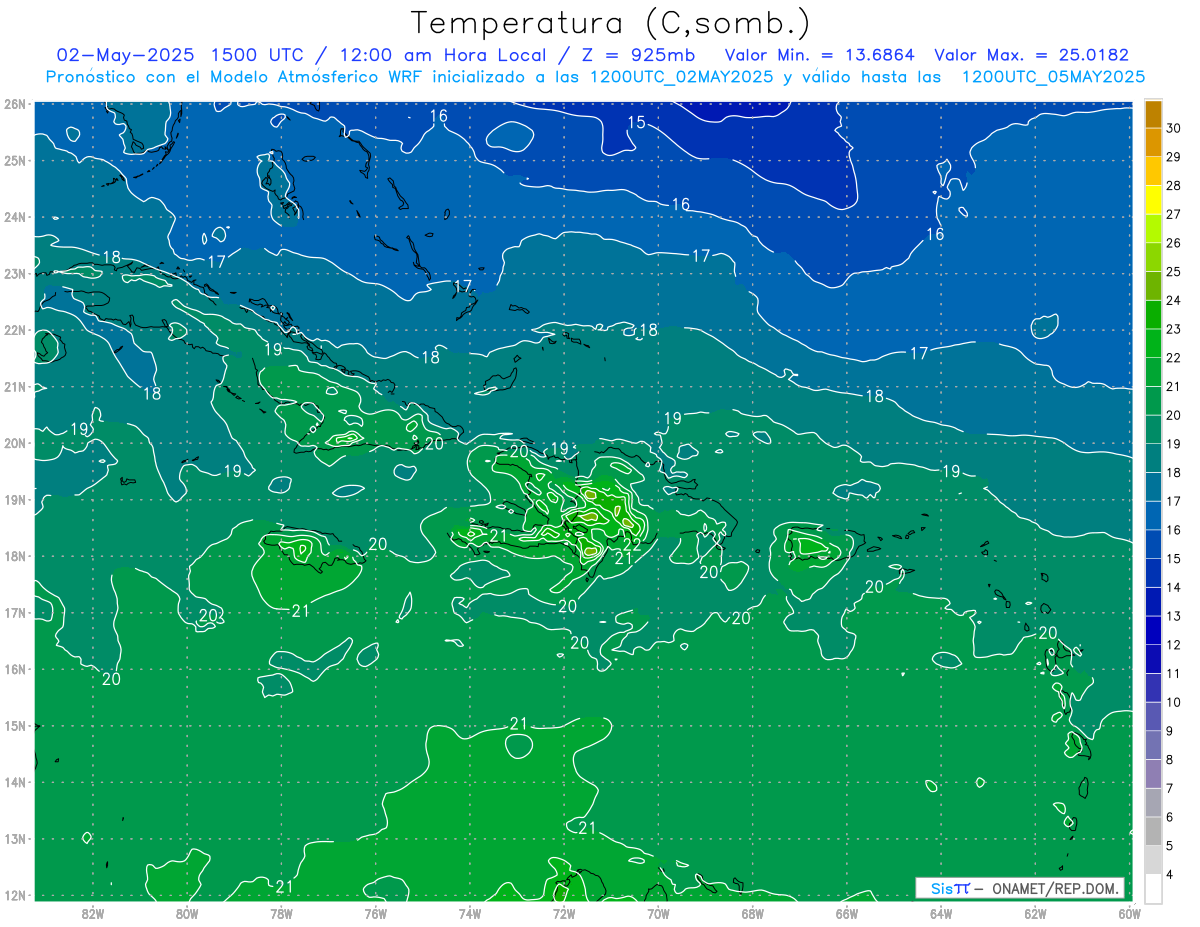Click the 'Temperatura (C,somb.)' map title
The height and width of the screenshot is (927, 1200).
coord(611,24)
